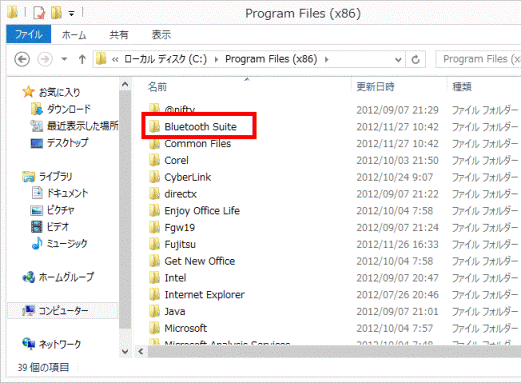Click the navigation pane scroll up arrow

[125, 84]
